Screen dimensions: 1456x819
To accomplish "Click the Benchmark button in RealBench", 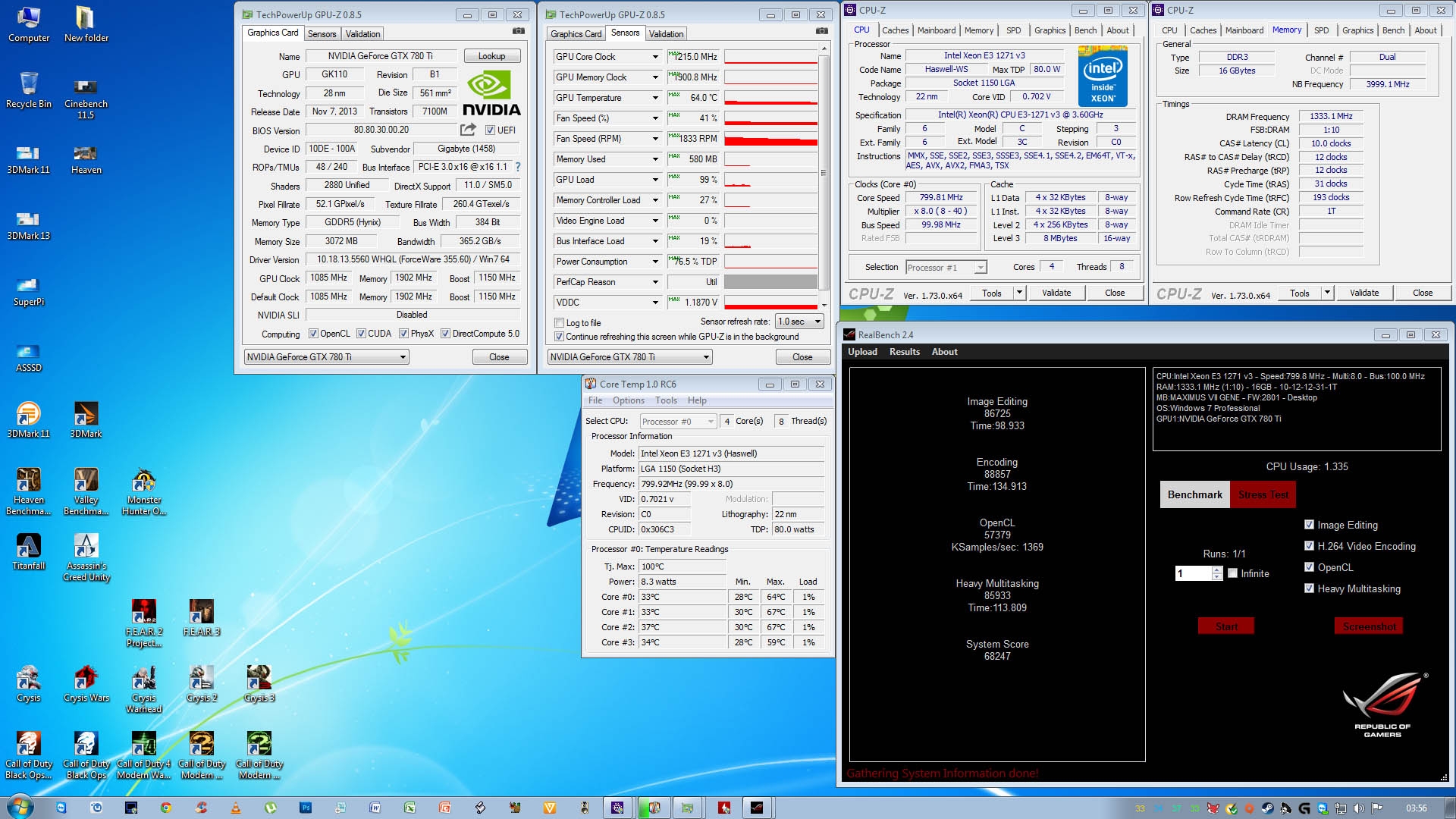I will click(x=1194, y=494).
